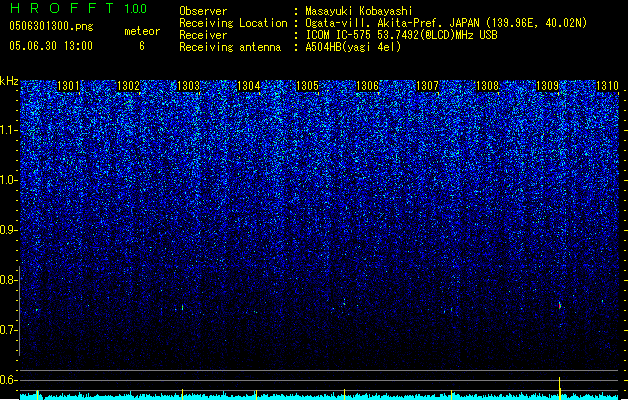Select the 1303 time marker
Viewport: 629px width, 400px height.
(189, 86)
